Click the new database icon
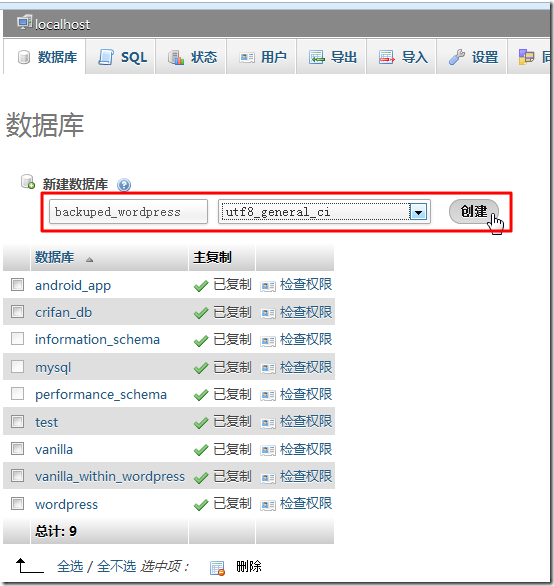Image resolution: width=554 pixels, height=586 pixels. [28, 182]
